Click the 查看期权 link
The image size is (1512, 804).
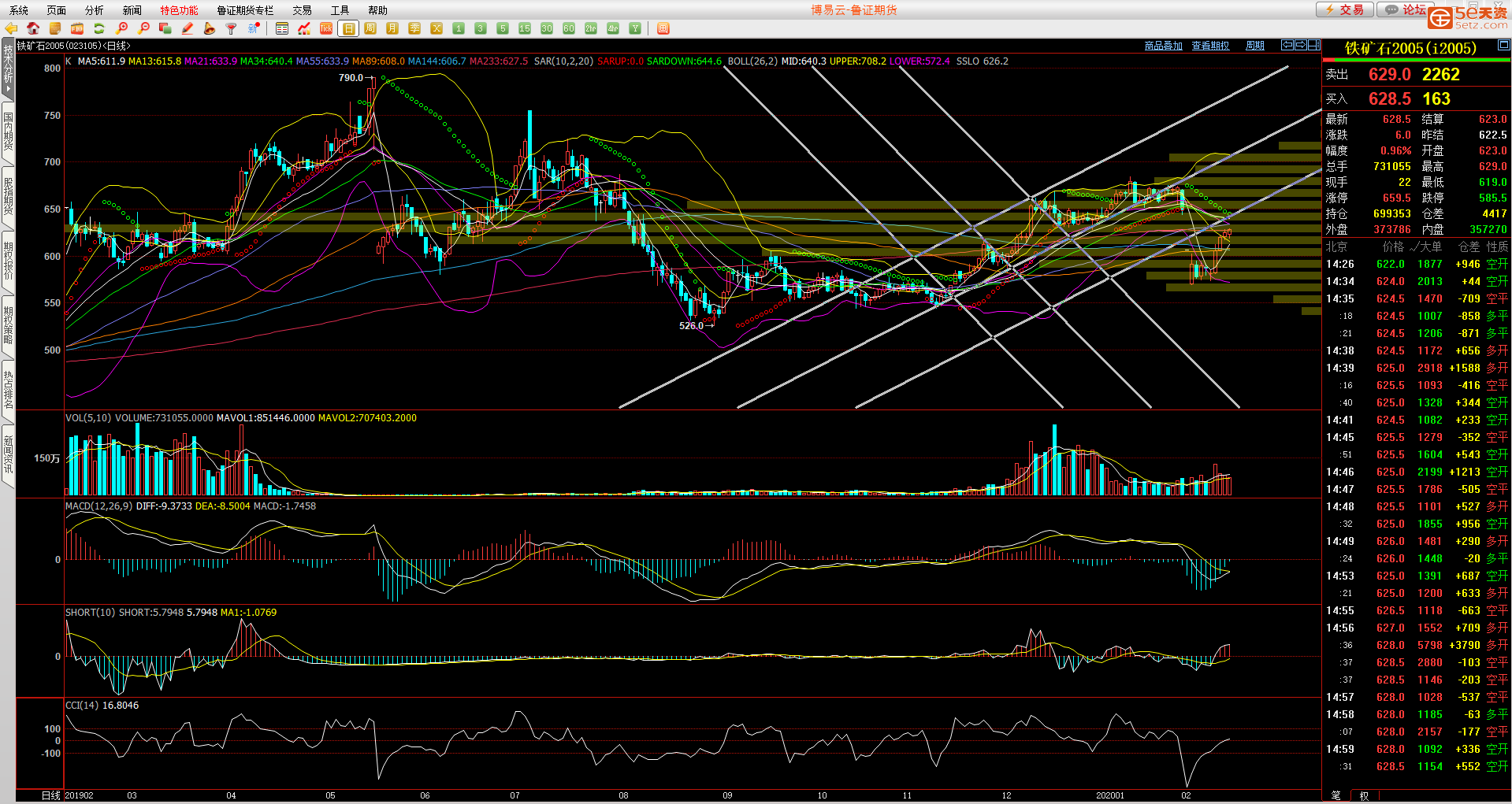pyautogui.click(x=1210, y=46)
